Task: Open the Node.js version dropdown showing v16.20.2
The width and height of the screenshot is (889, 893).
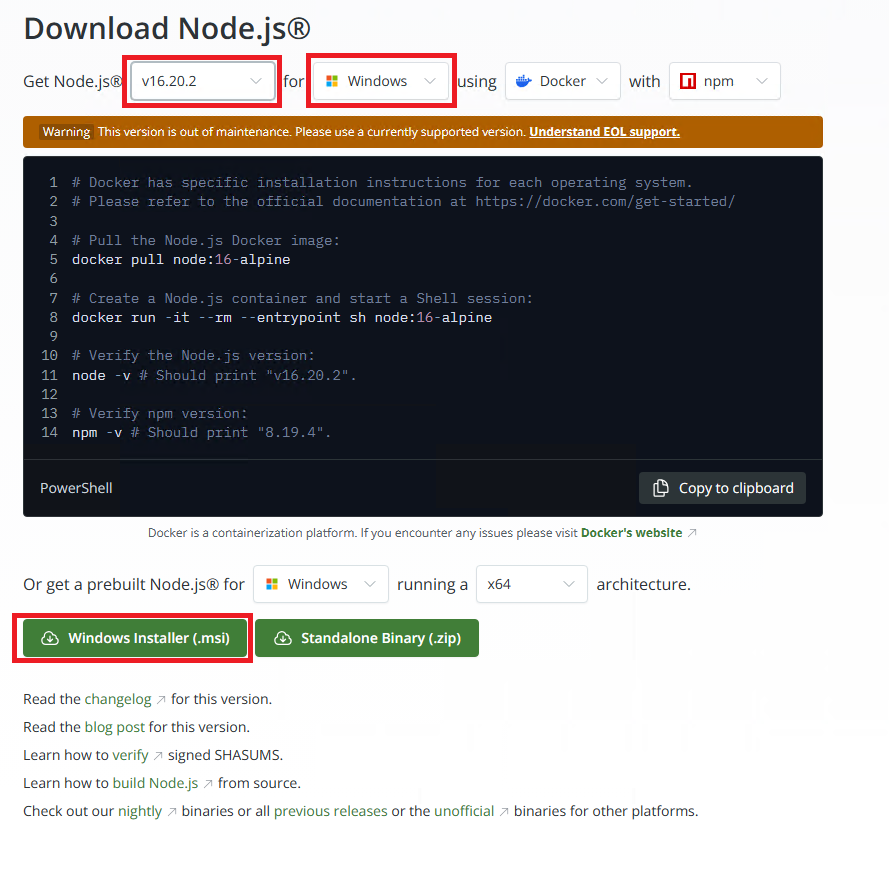Action: tap(201, 81)
